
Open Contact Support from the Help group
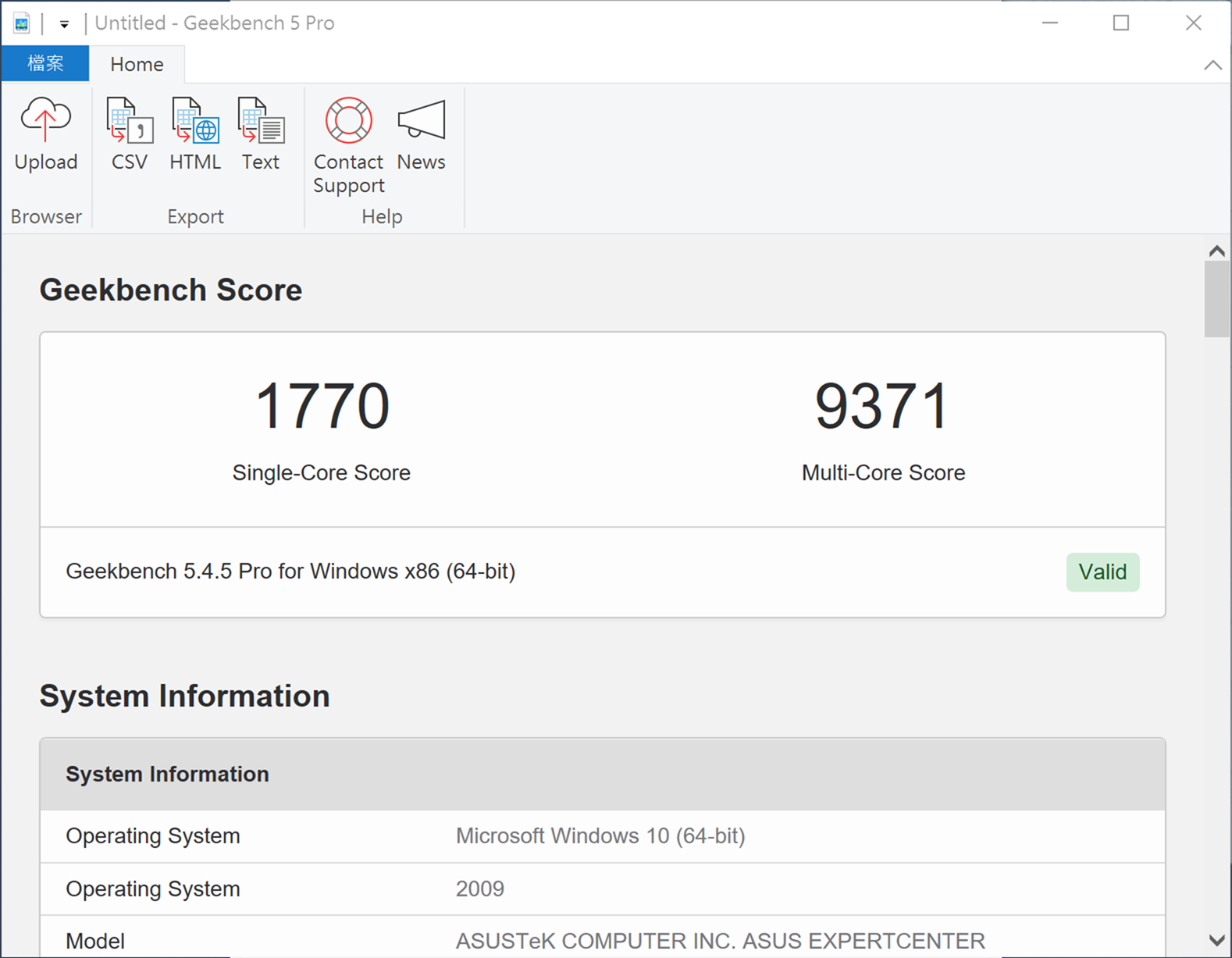coord(348,144)
